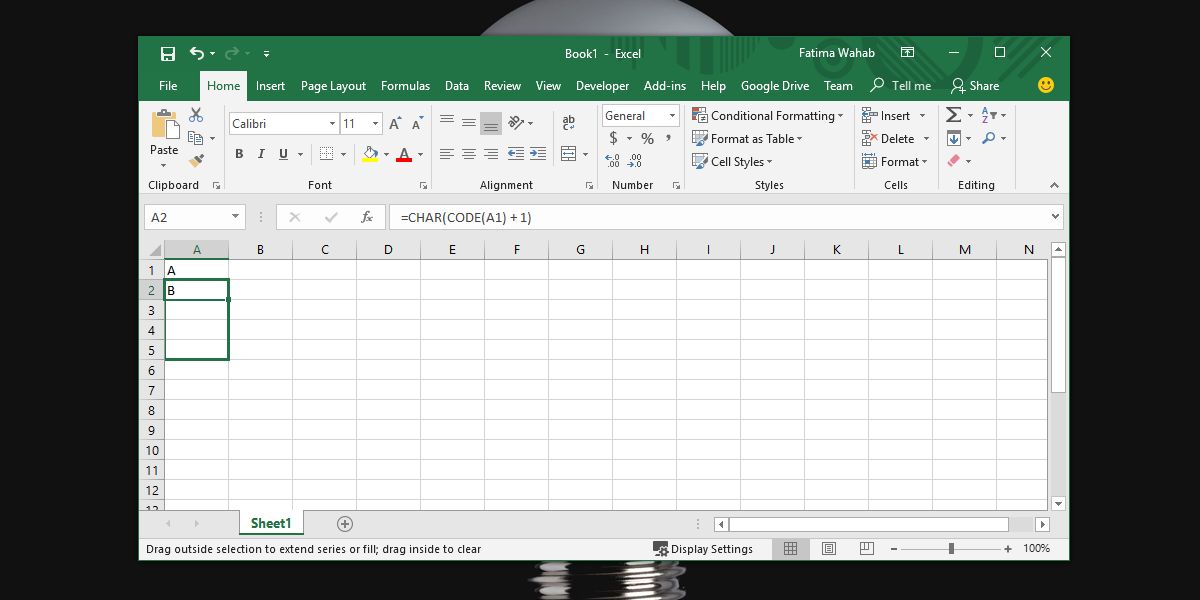Open the Developer ribbon tab
Image resolution: width=1200 pixels, height=600 pixels.
point(602,86)
